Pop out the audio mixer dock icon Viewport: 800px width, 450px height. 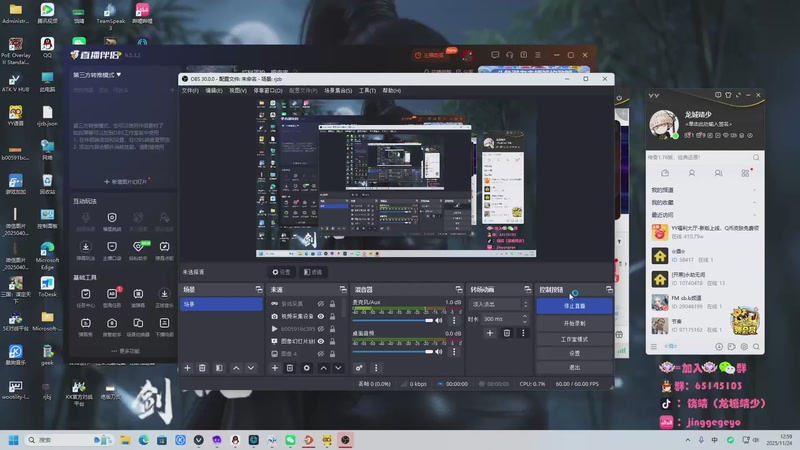[x=459, y=289]
